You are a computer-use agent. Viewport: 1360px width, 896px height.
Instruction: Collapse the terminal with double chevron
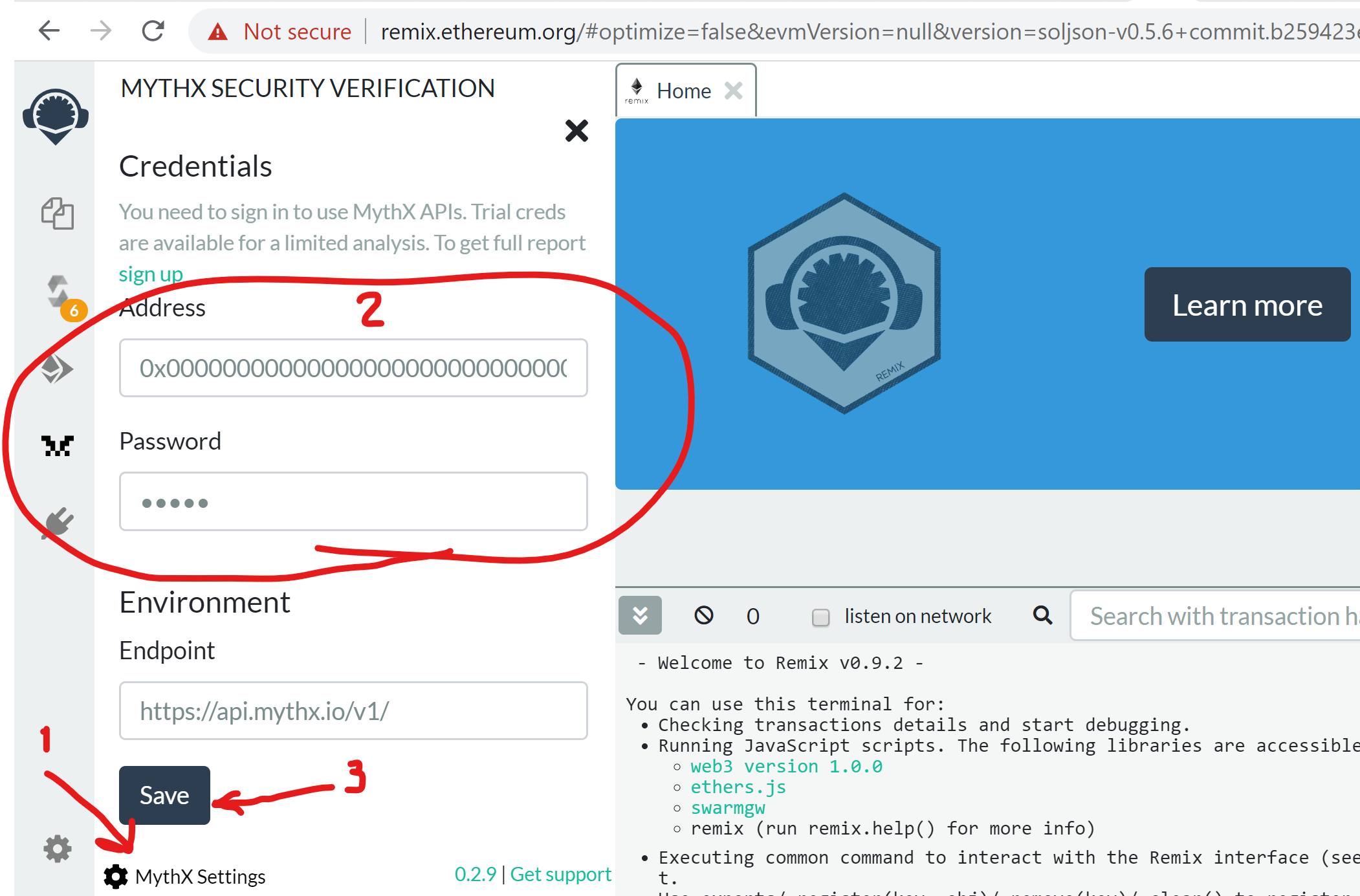click(x=640, y=615)
